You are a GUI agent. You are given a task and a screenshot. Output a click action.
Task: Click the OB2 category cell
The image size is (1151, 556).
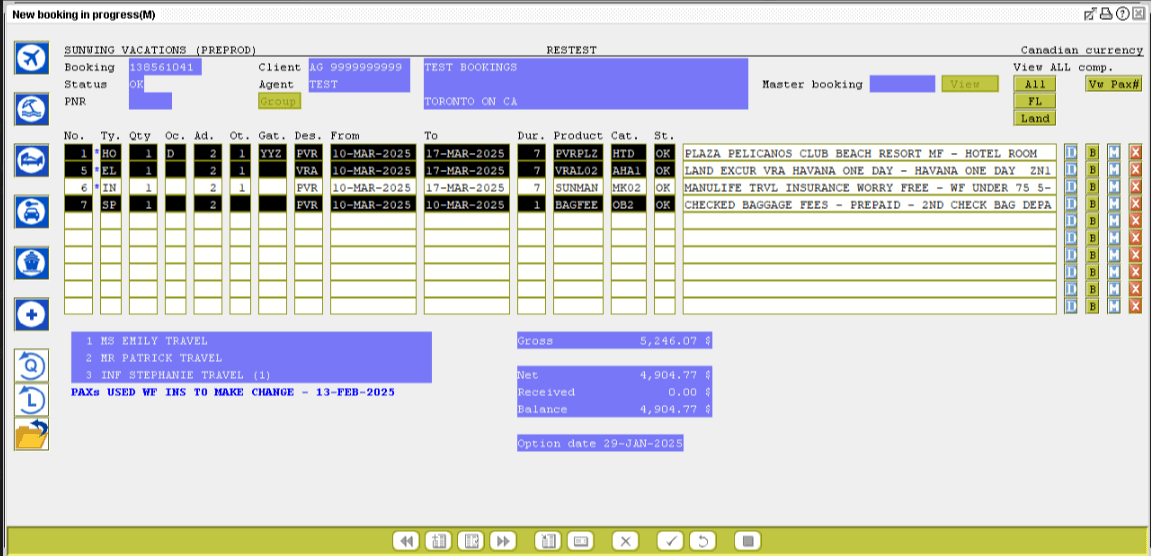point(628,204)
